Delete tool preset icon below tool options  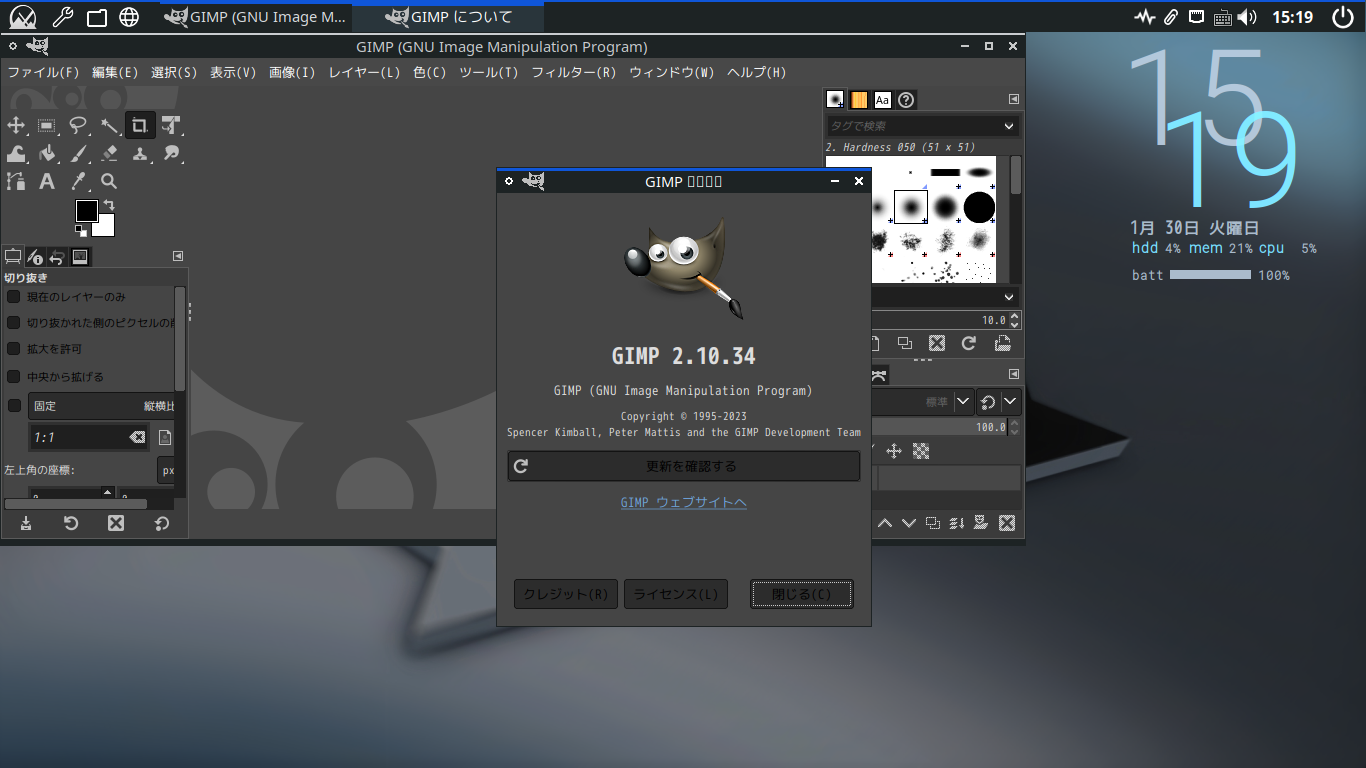tap(116, 523)
